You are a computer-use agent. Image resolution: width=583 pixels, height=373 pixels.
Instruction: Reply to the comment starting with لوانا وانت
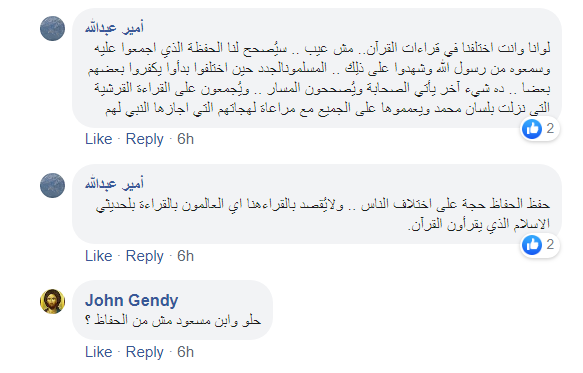point(145,139)
